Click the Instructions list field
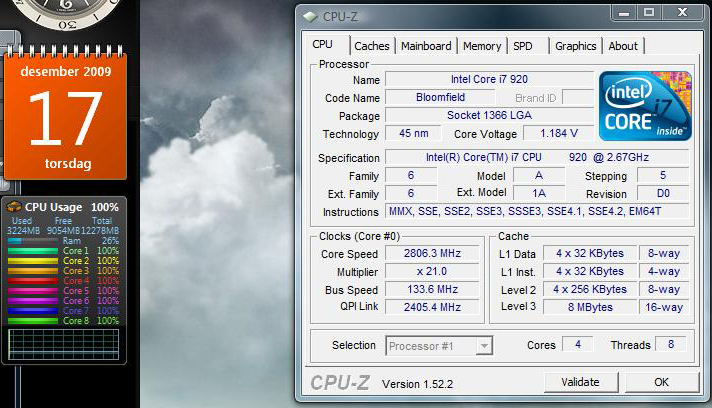This screenshot has height=408, width=712. 537,211
